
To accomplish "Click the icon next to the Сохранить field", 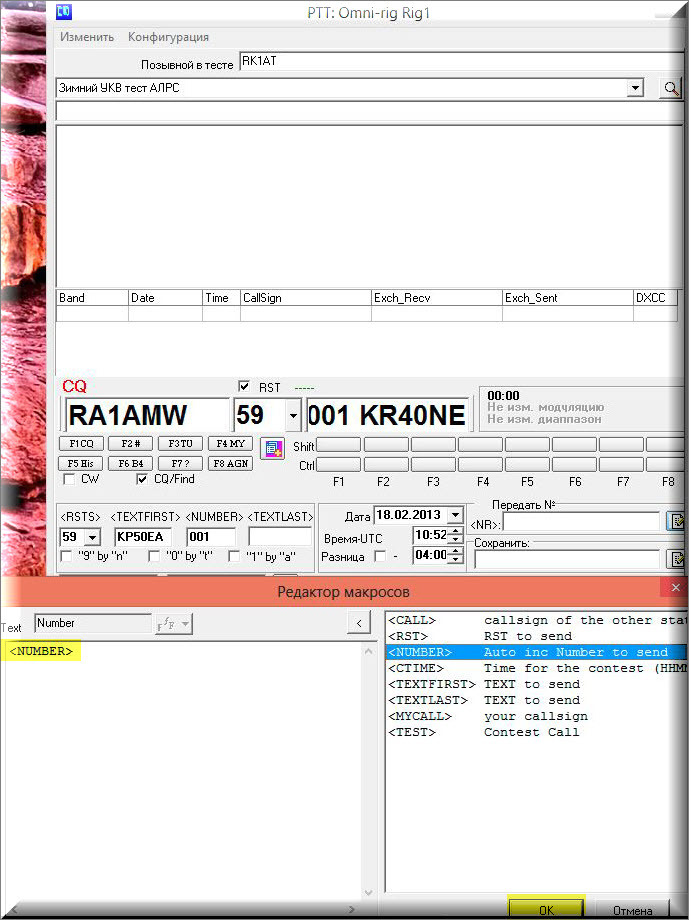I will click(677, 559).
